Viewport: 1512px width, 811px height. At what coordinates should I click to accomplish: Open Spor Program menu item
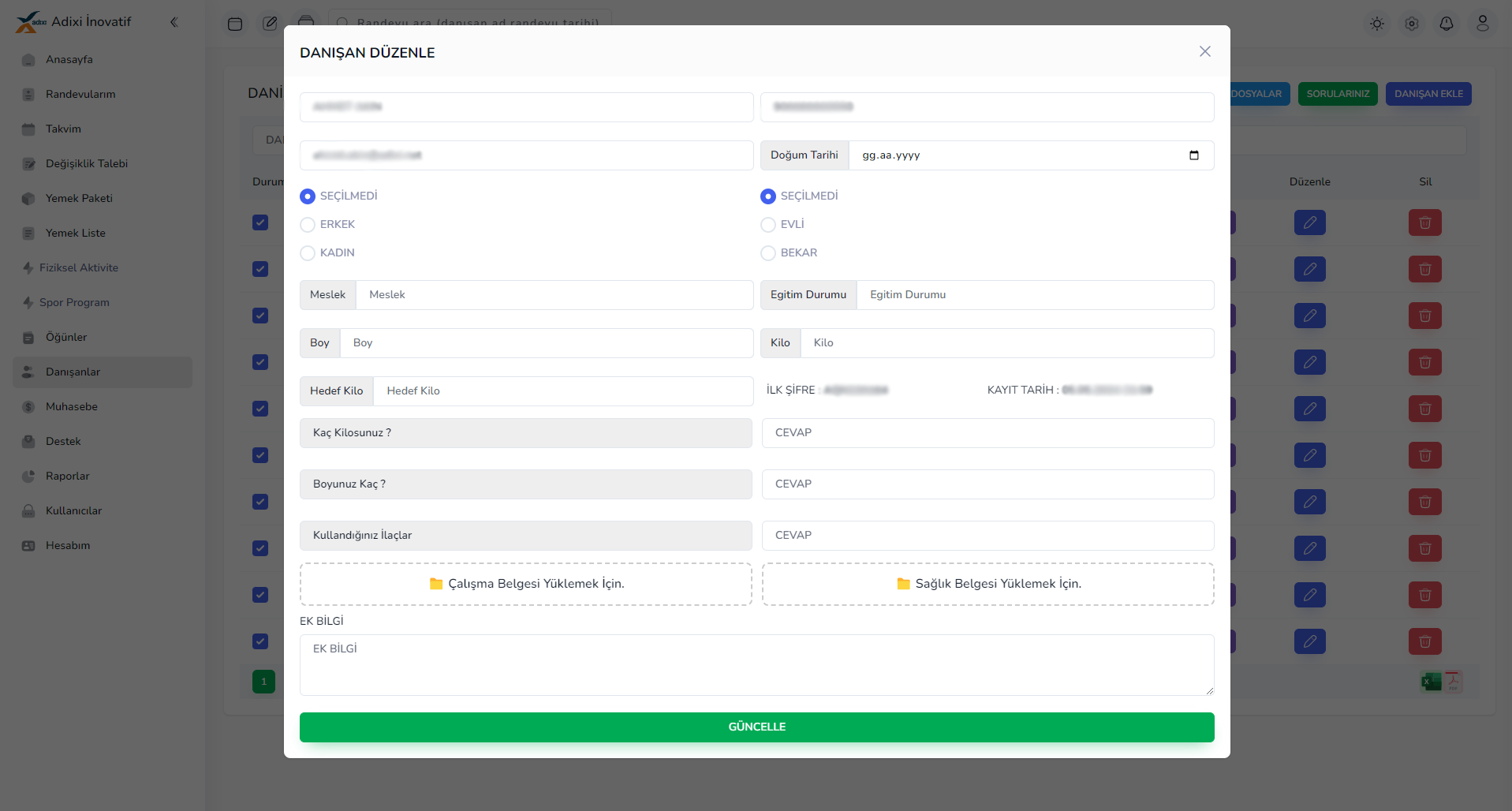pyautogui.click(x=103, y=303)
